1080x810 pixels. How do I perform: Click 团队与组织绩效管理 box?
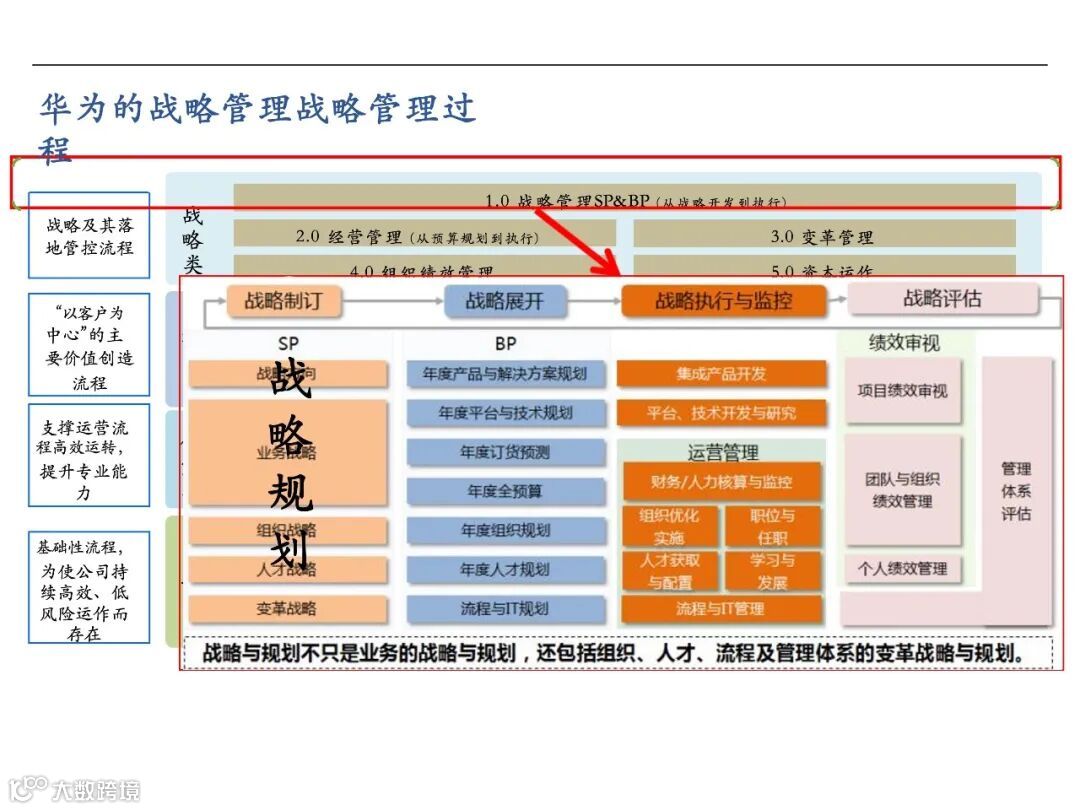click(x=902, y=490)
